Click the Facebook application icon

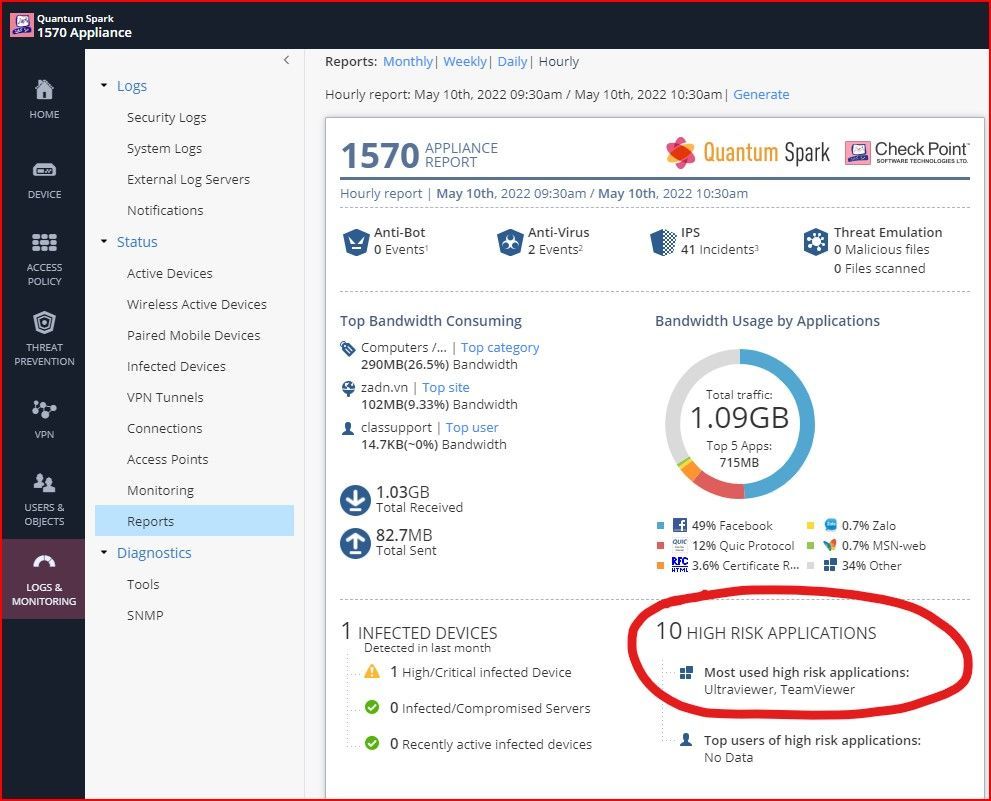click(x=679, y=525)
